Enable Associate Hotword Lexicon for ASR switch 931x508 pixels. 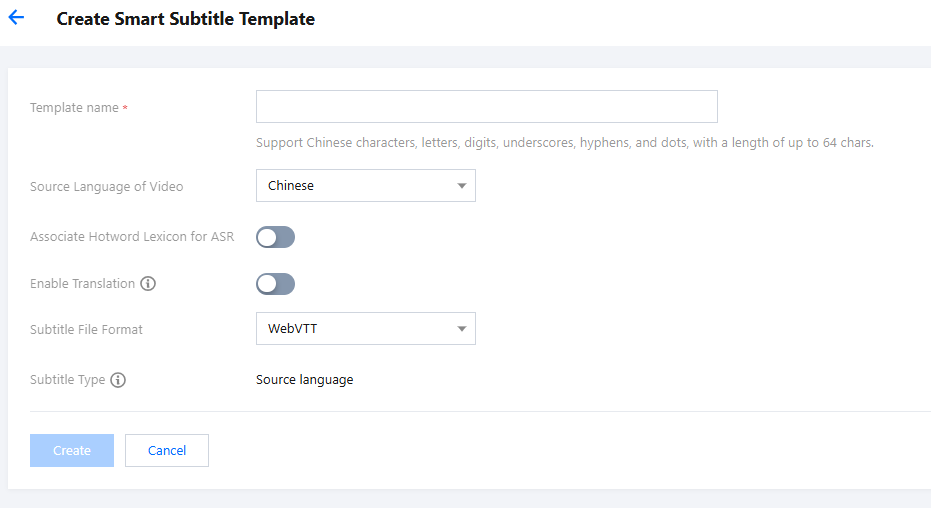(275, 237)
